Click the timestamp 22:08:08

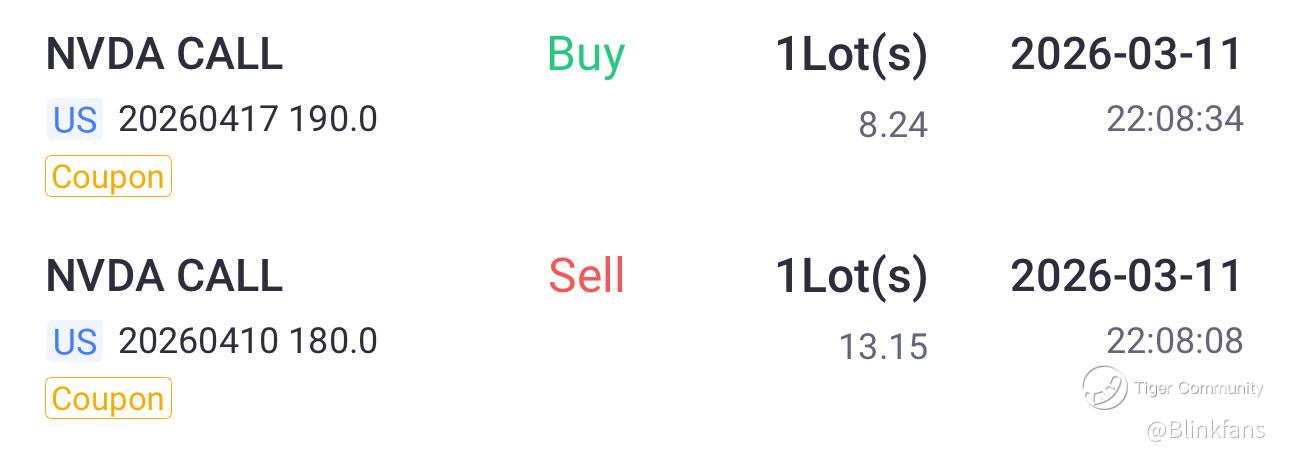(1174, 342)
